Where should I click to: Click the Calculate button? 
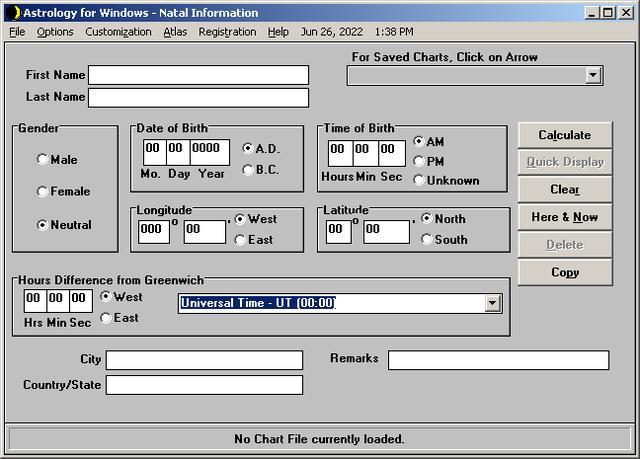565,135
